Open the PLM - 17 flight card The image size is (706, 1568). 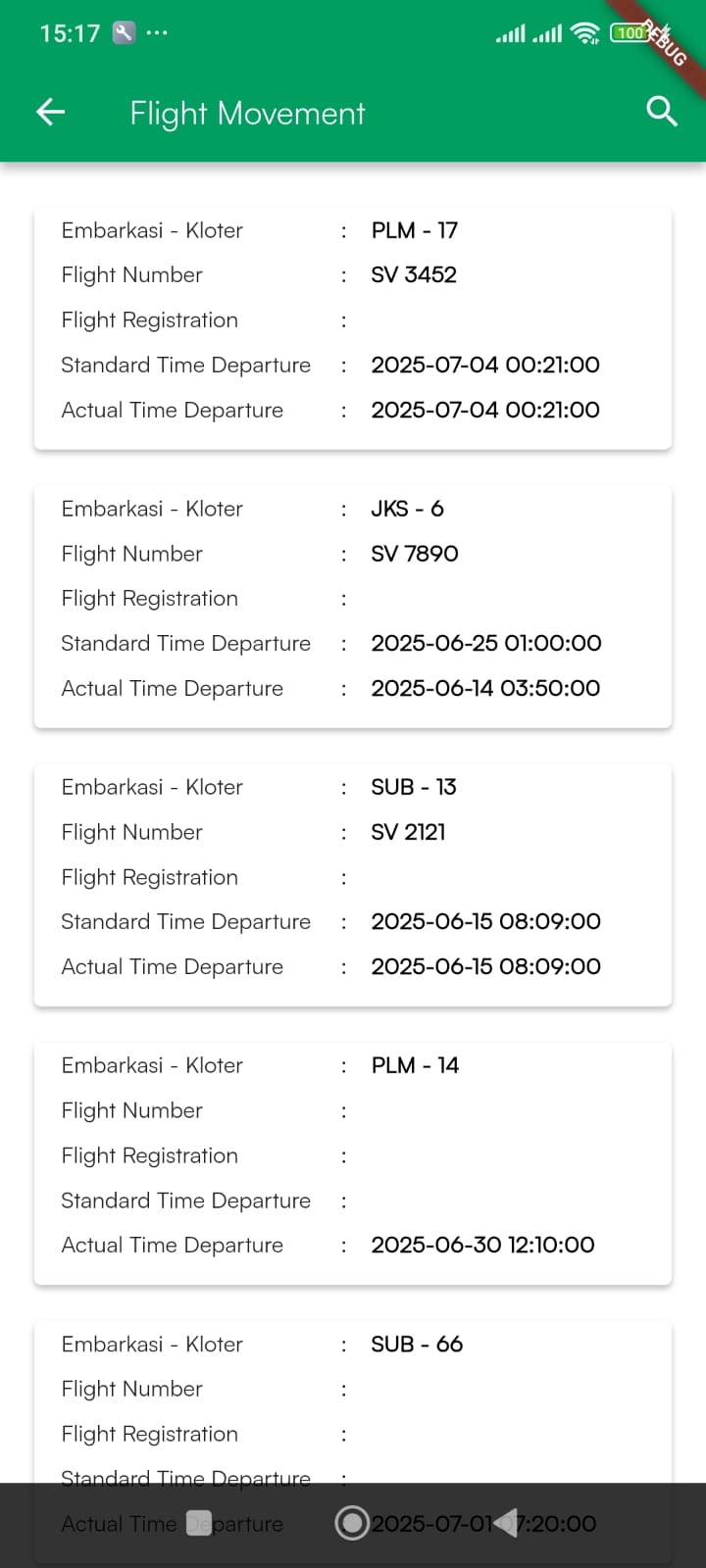(352, 327)
